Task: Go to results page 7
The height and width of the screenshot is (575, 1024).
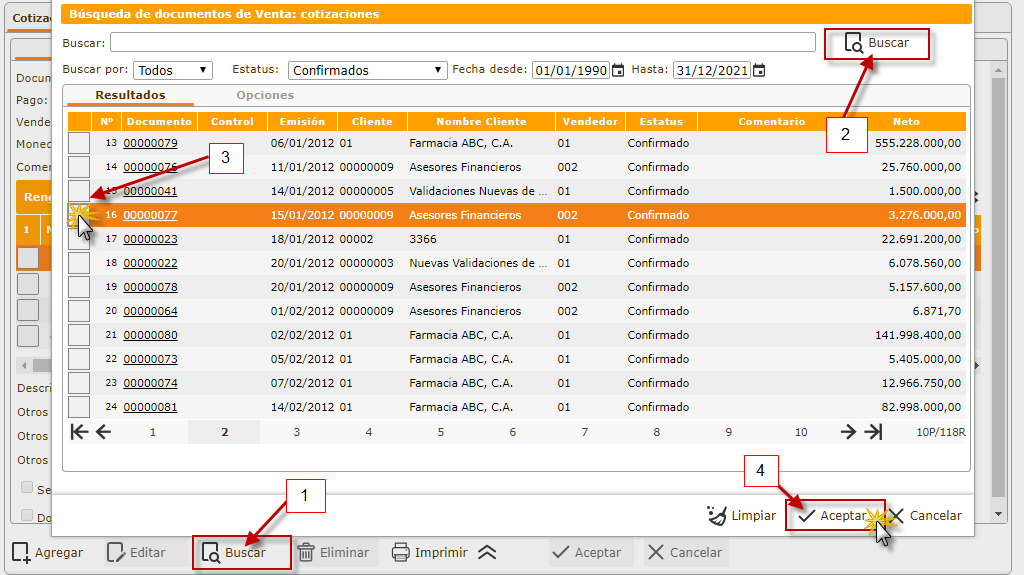Action: coord(584,432)
